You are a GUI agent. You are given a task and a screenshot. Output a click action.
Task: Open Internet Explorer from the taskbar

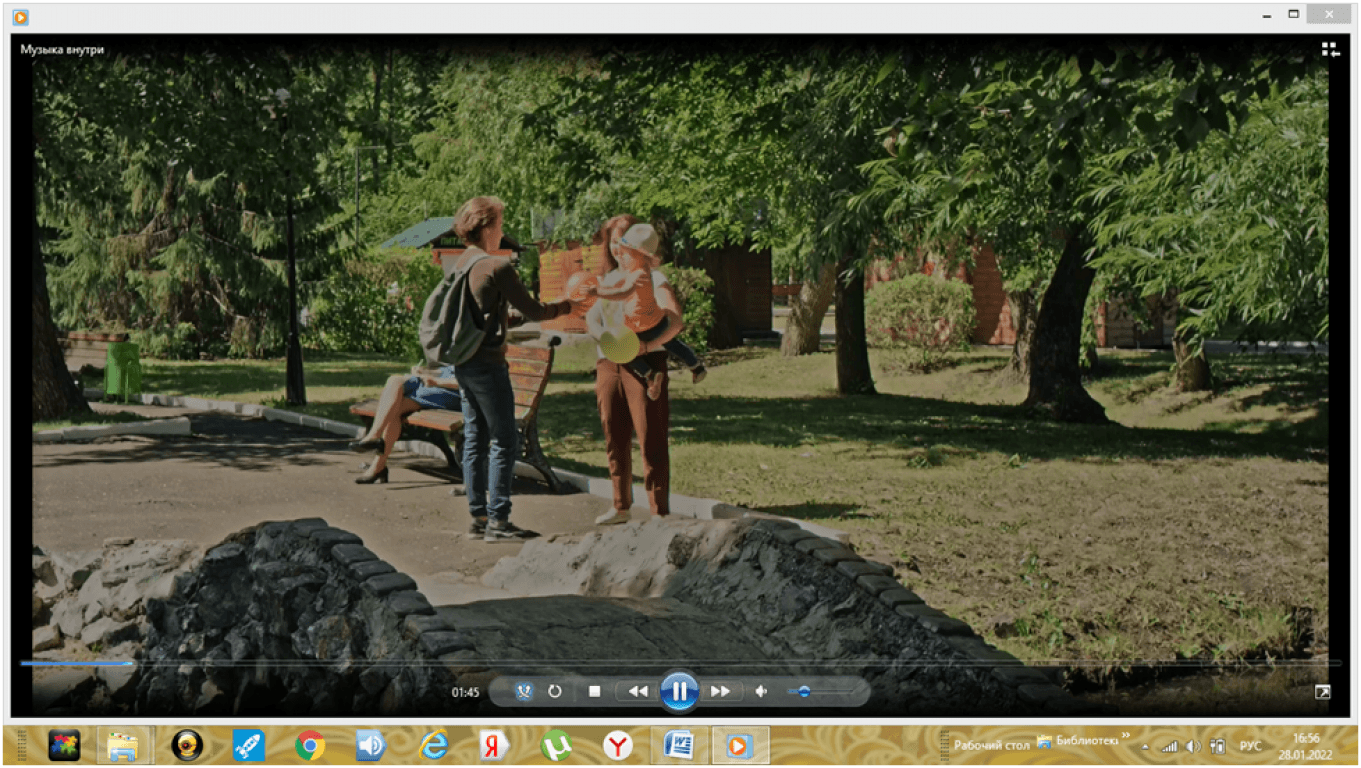point(433,746)
